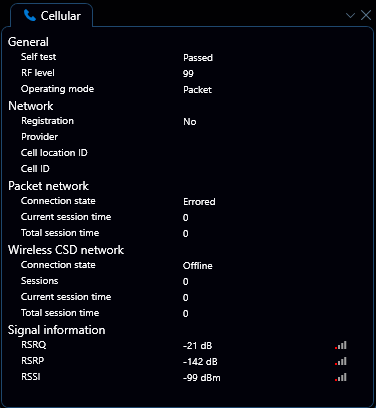This screenshot has height=408, width=376.
Task: Select the Packet network section header
Action: (x=48, y=186)
